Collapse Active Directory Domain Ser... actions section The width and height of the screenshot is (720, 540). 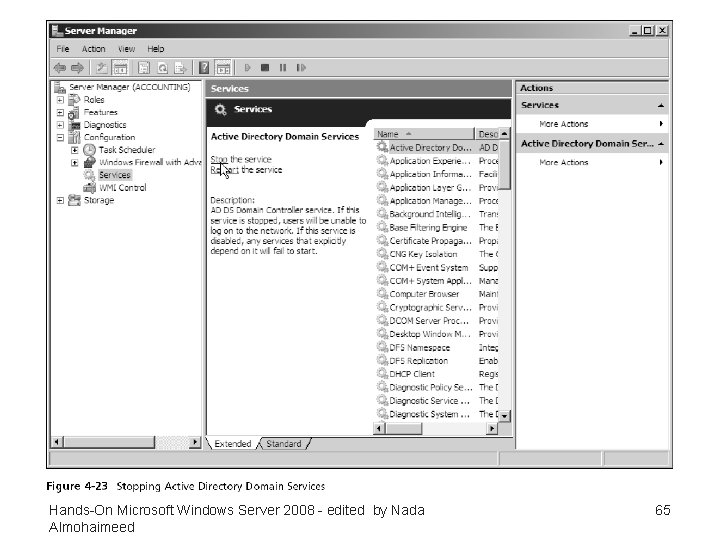pos(661,144)
